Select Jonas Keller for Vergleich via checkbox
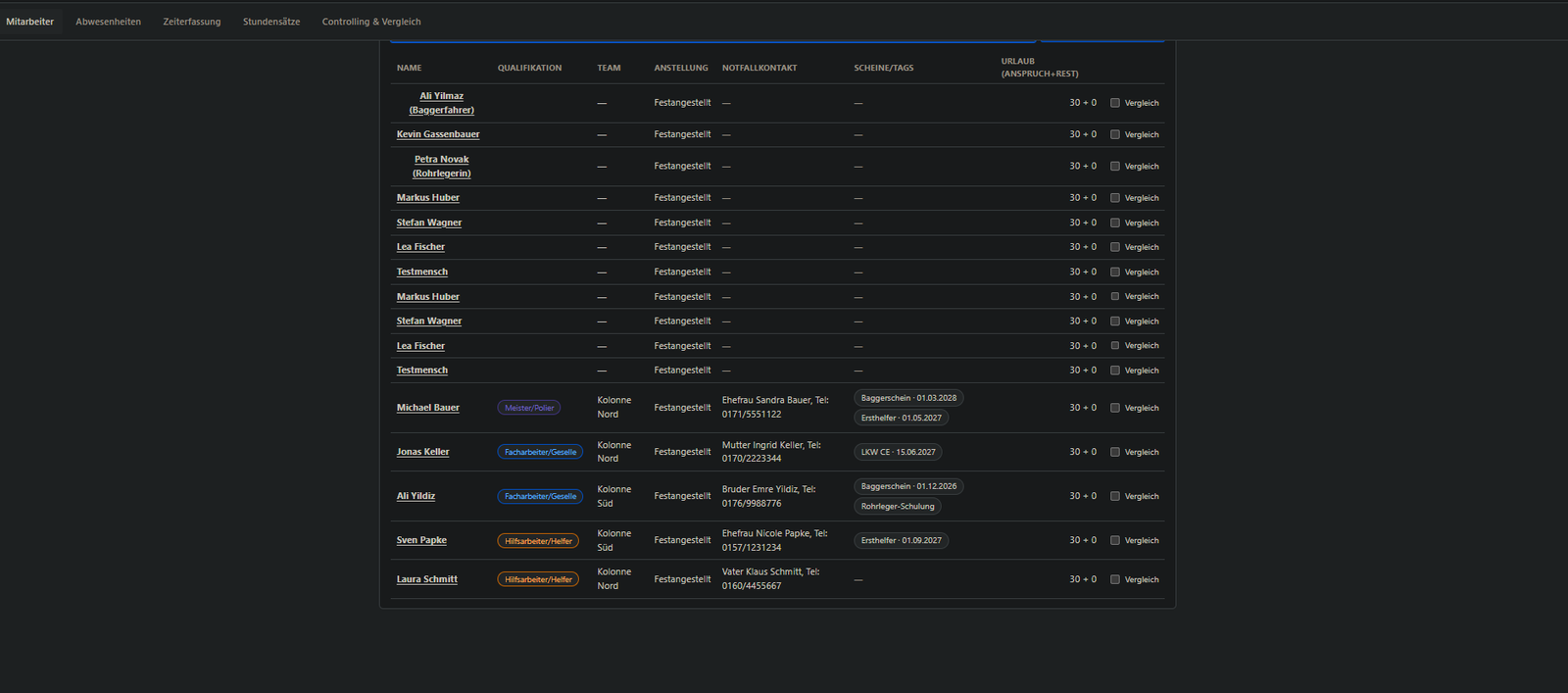Viewport: 1568px width, 693px height. [x=1115, y=452]
